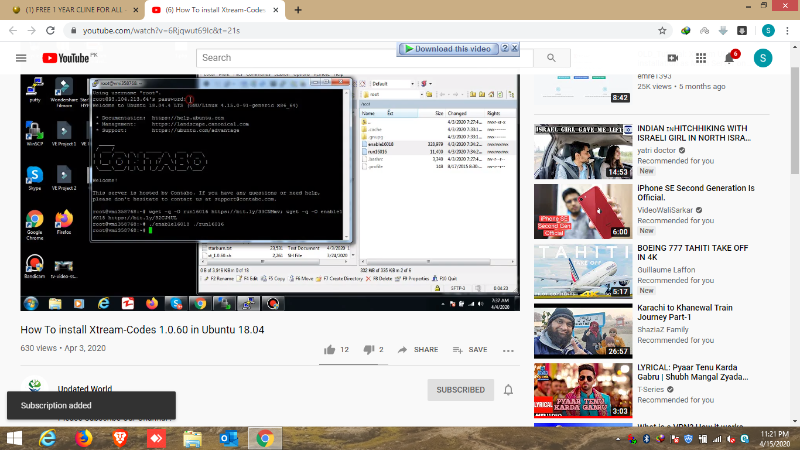Screen dimensions: 800x450
Task: Visit the Updated World channel name
Action: pyautogui.click(x=85, y=389)
